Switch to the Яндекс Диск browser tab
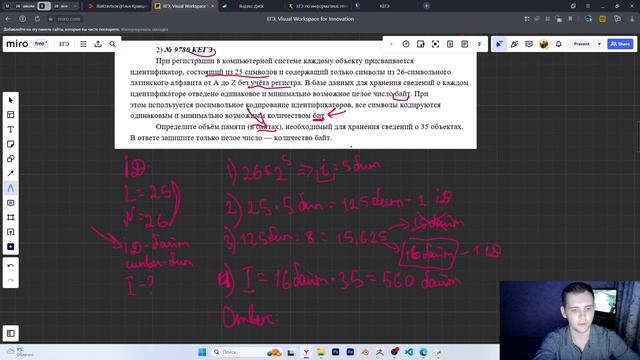This screenshot has height=360, width=640. (251, 6)
